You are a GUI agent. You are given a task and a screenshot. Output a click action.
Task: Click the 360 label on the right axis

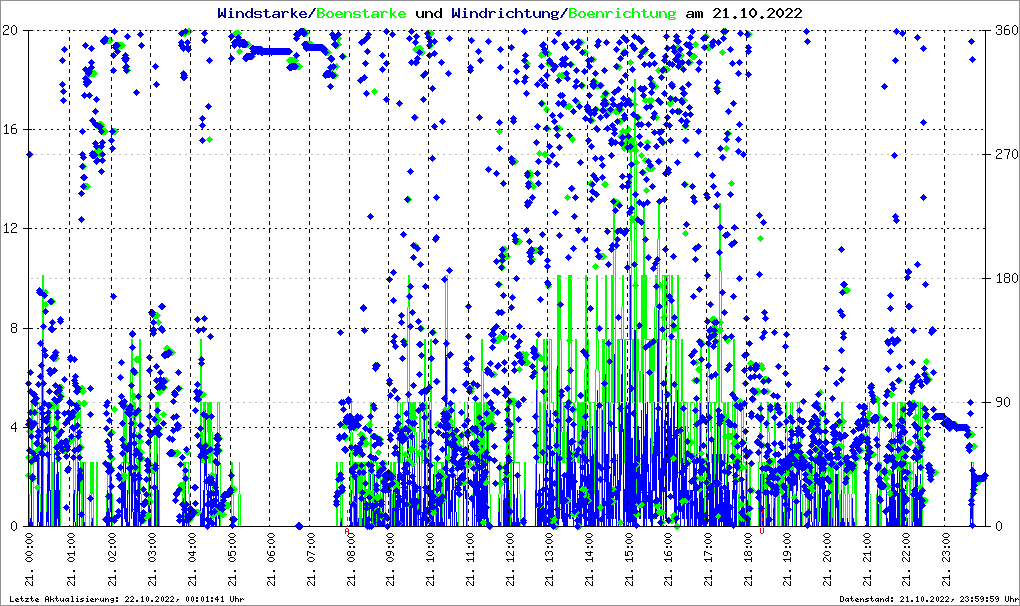1004,31
